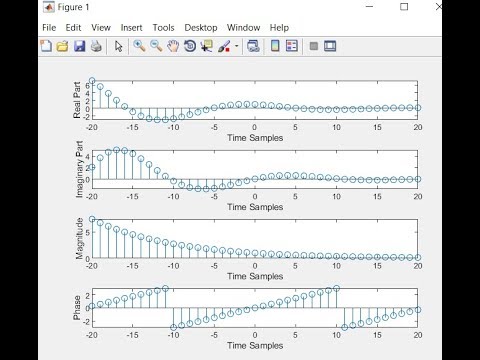Screen dimensions: 480x360
Task: Select Time Samples label under Phase plot
Action: [x=255, y=346]
